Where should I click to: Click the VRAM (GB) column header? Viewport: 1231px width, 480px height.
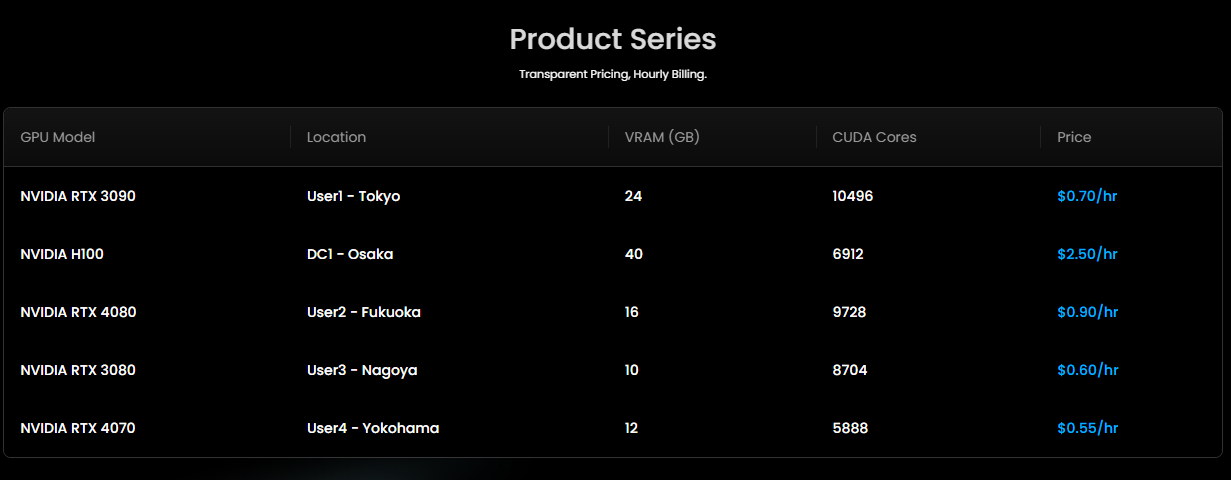click(x=661, y=137)
